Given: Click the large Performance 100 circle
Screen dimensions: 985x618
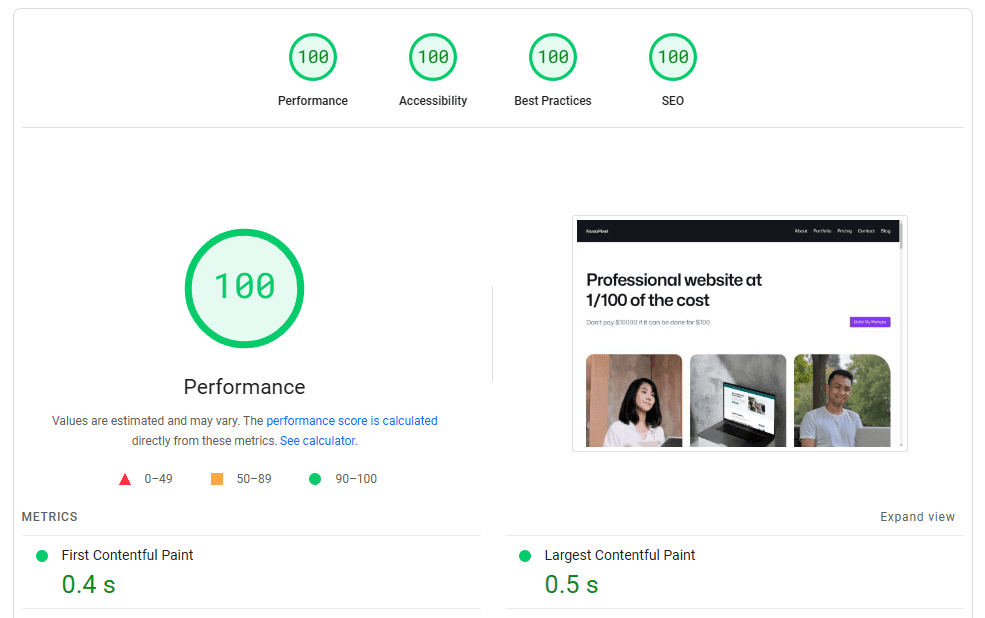Looking at the screenshot, I should 244,288.
